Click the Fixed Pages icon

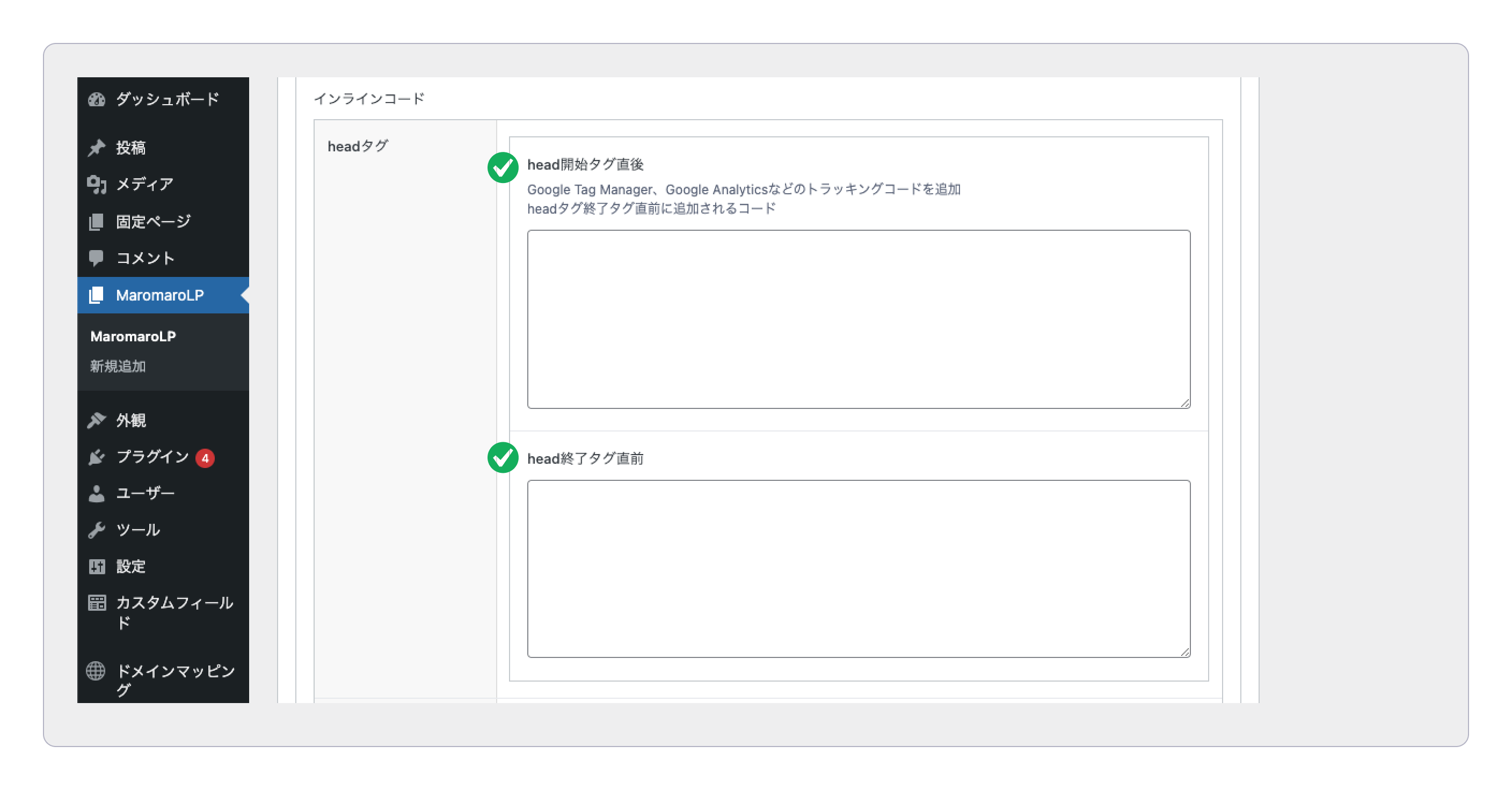click(96, 222)
